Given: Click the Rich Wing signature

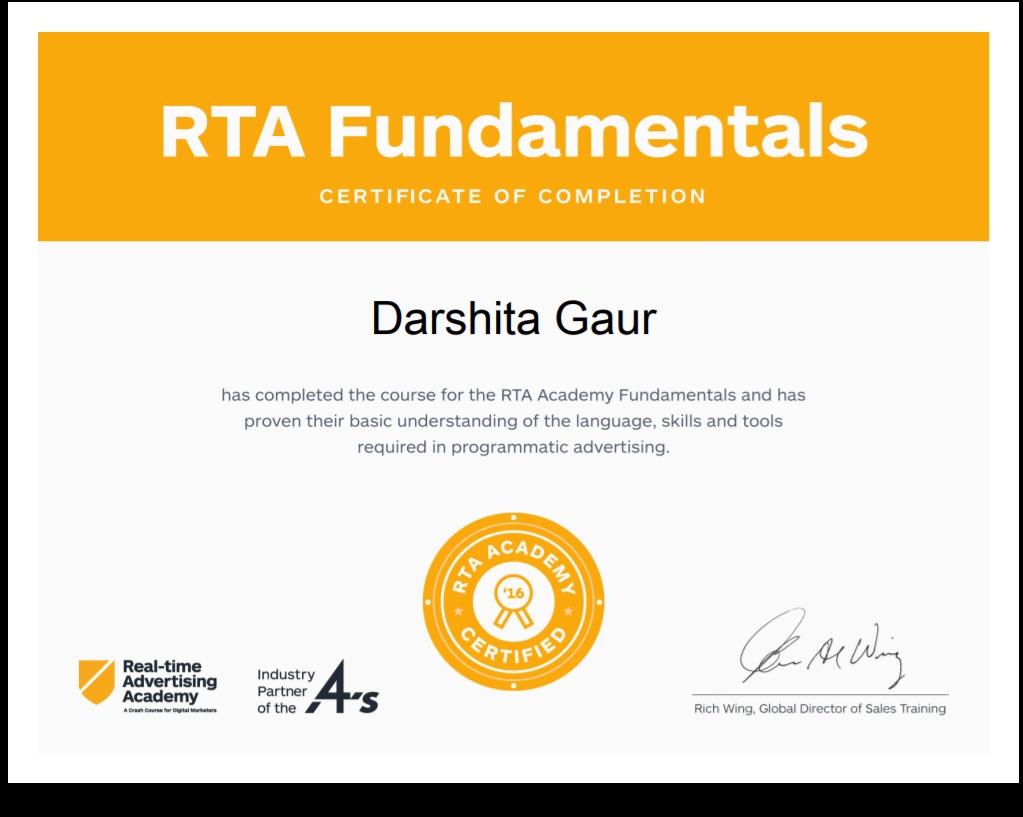Looking at the screenshot, I should pos(822,649).
